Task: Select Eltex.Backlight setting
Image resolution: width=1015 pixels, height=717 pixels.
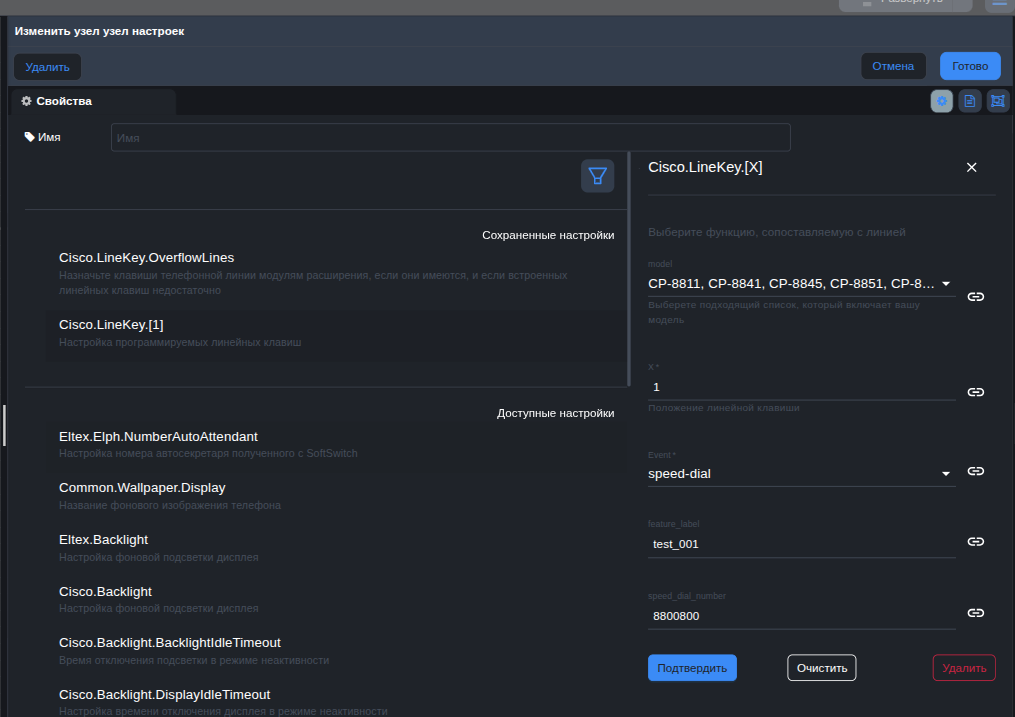Action: pyautogui.click(x=335, y=547)
